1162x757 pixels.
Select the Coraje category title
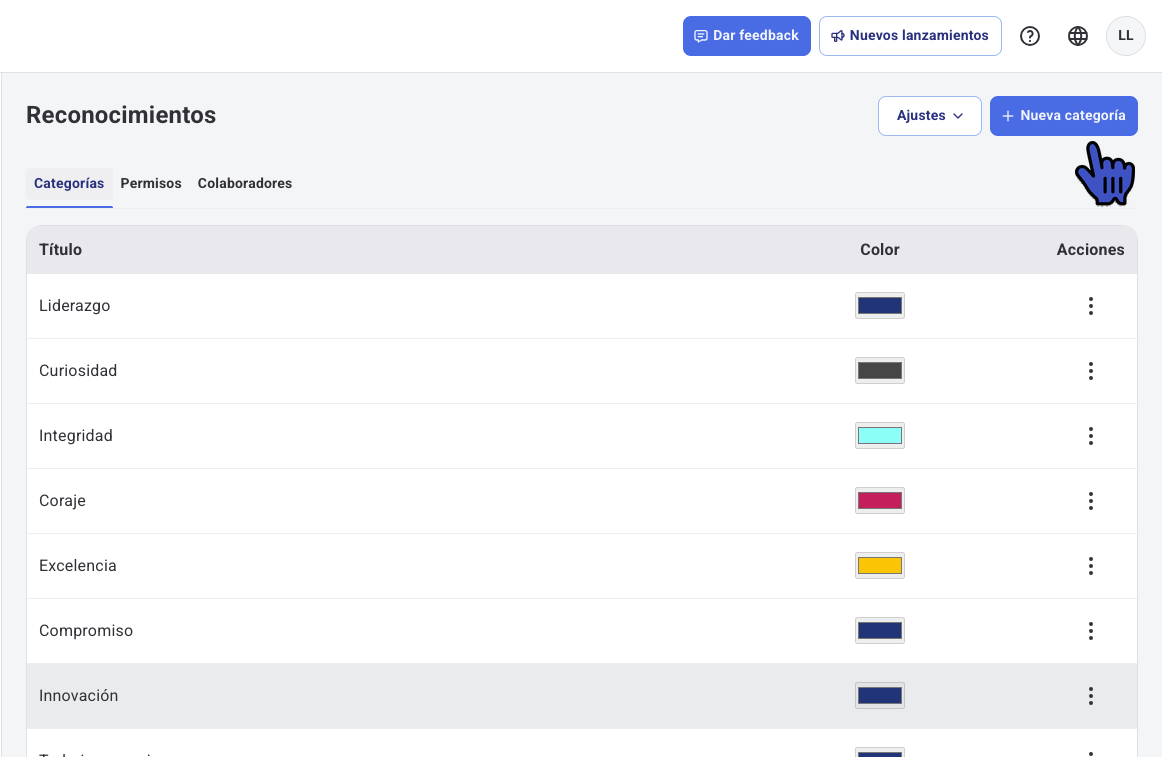coord(62,501)
